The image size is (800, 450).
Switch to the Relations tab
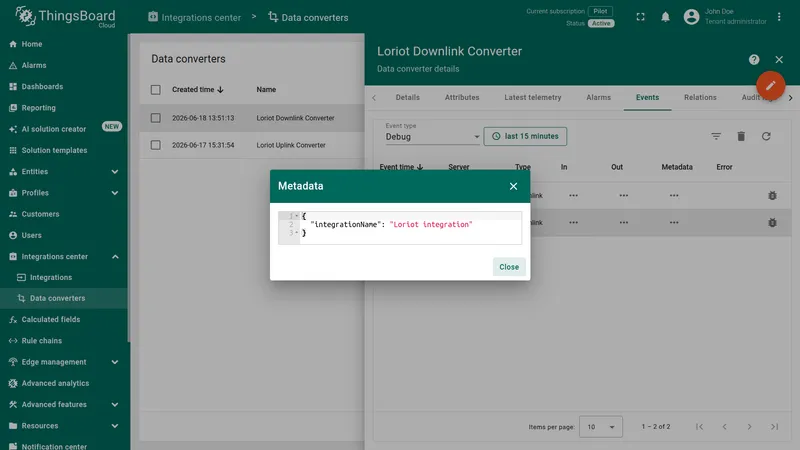pos(700,97)
